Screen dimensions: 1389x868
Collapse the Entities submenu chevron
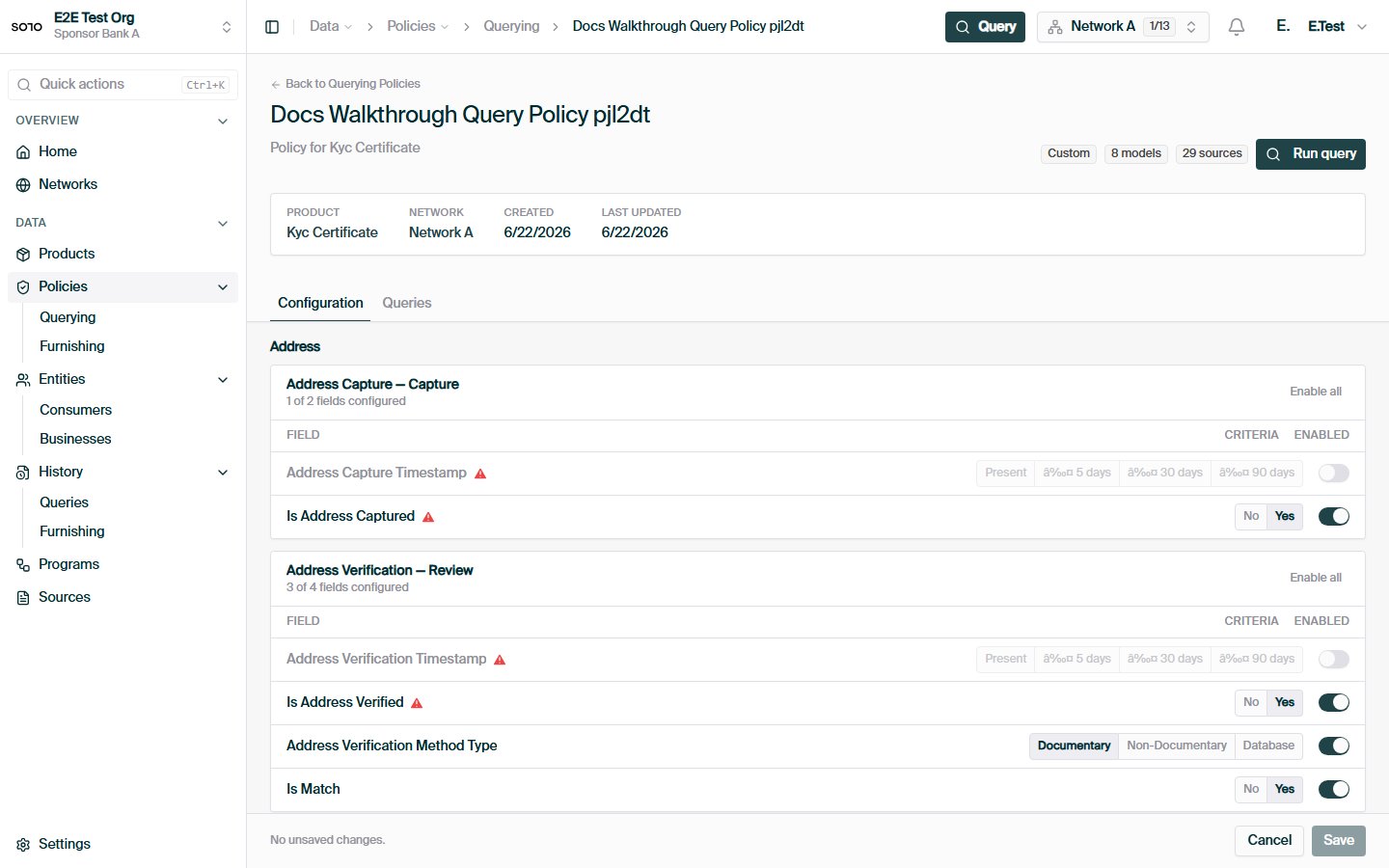(x=223, y=380)
